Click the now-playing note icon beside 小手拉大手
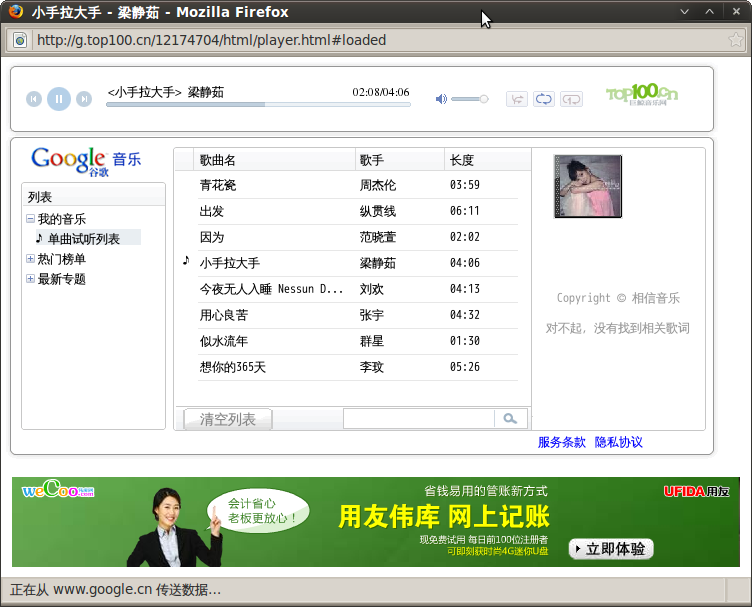Image resolution: width=752 pixels, height=607 pixels. (186, 260)
